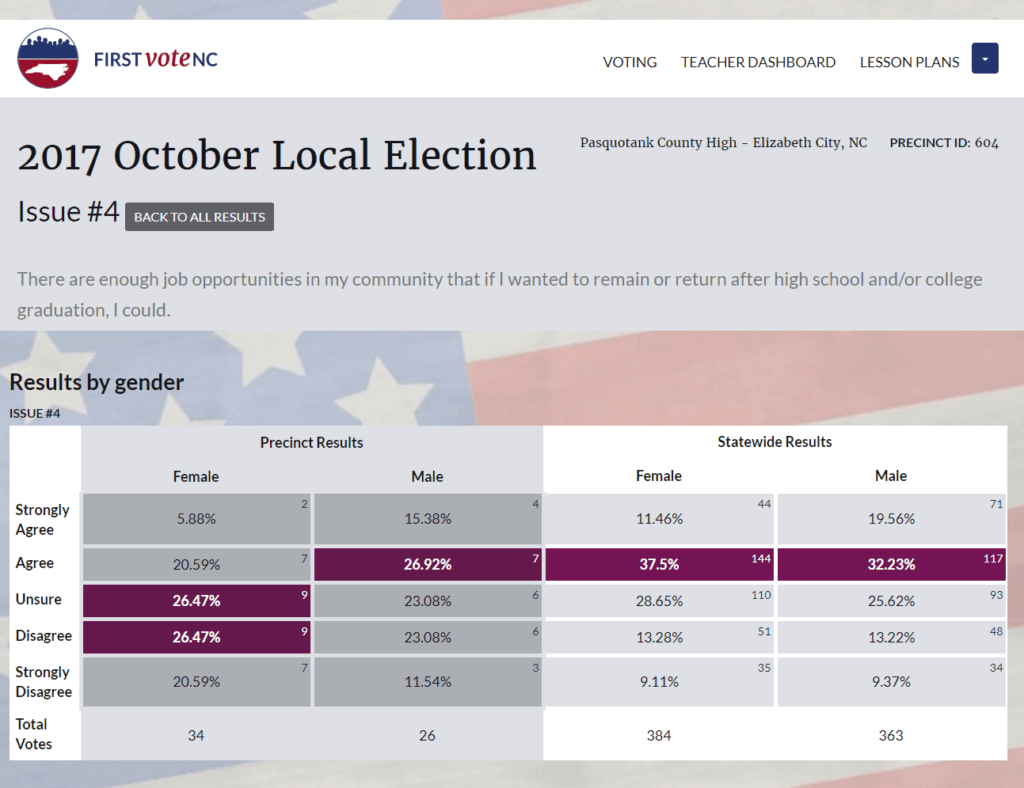This screenshot has width=1024, height=788.
Task: Click the First Vote NC logo icon
Action: (48, 59)
